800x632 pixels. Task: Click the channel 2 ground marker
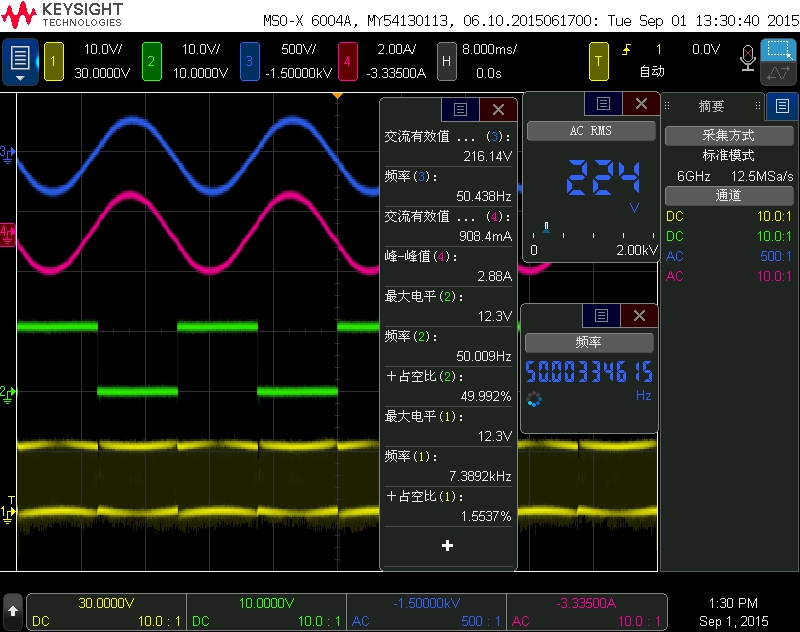tap(8, 394)
